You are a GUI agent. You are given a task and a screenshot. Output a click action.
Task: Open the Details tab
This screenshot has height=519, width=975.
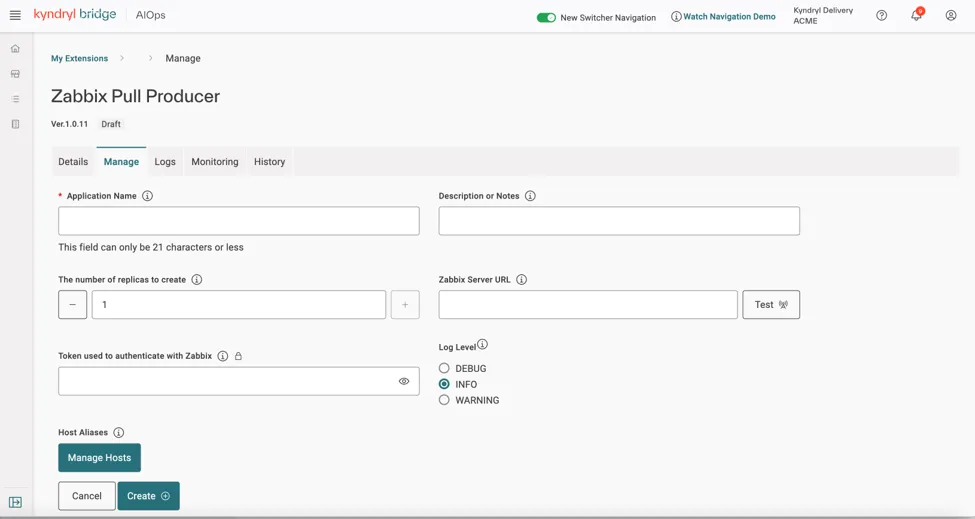73,162
